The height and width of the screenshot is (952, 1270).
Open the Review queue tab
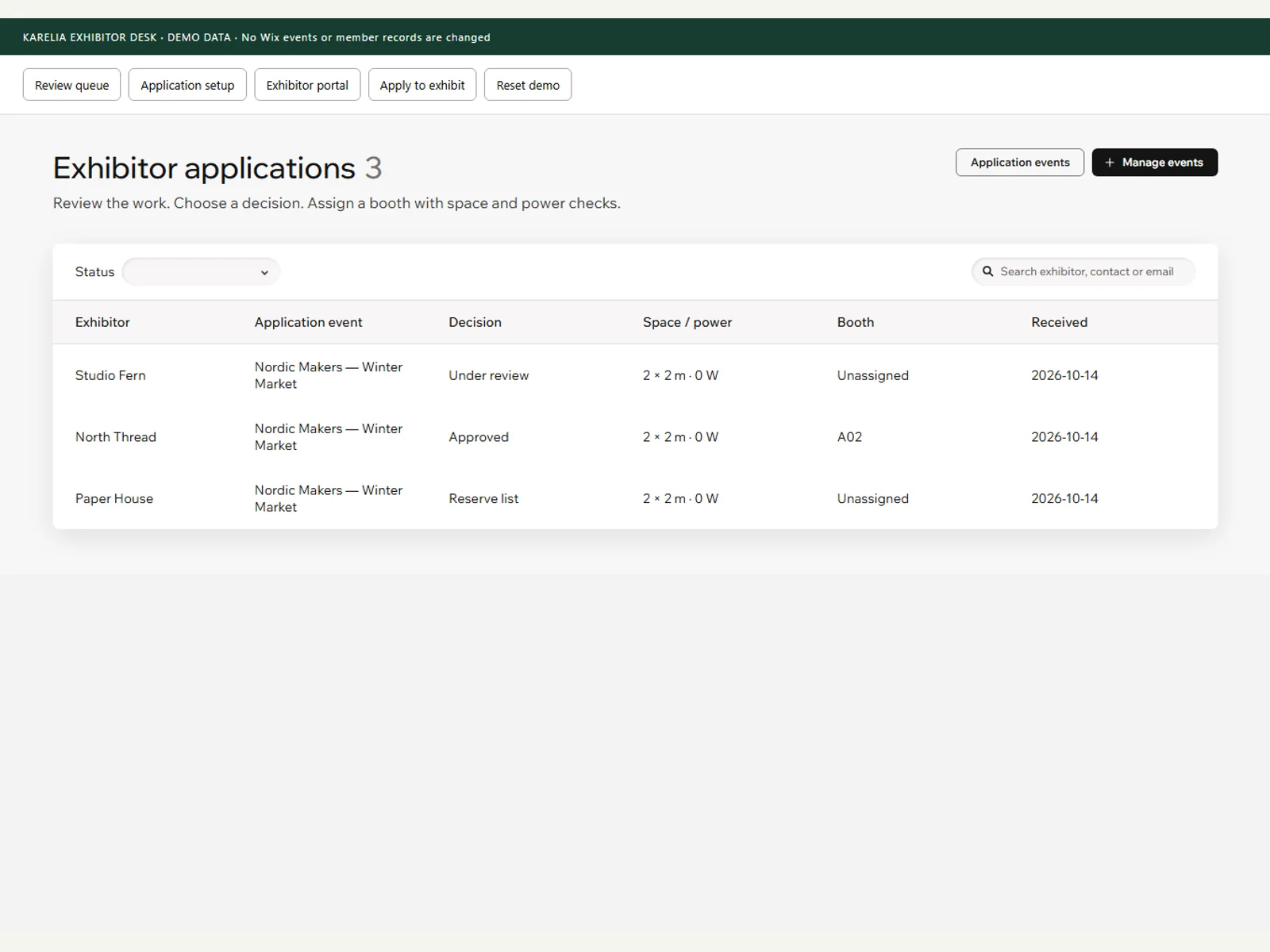71,85
